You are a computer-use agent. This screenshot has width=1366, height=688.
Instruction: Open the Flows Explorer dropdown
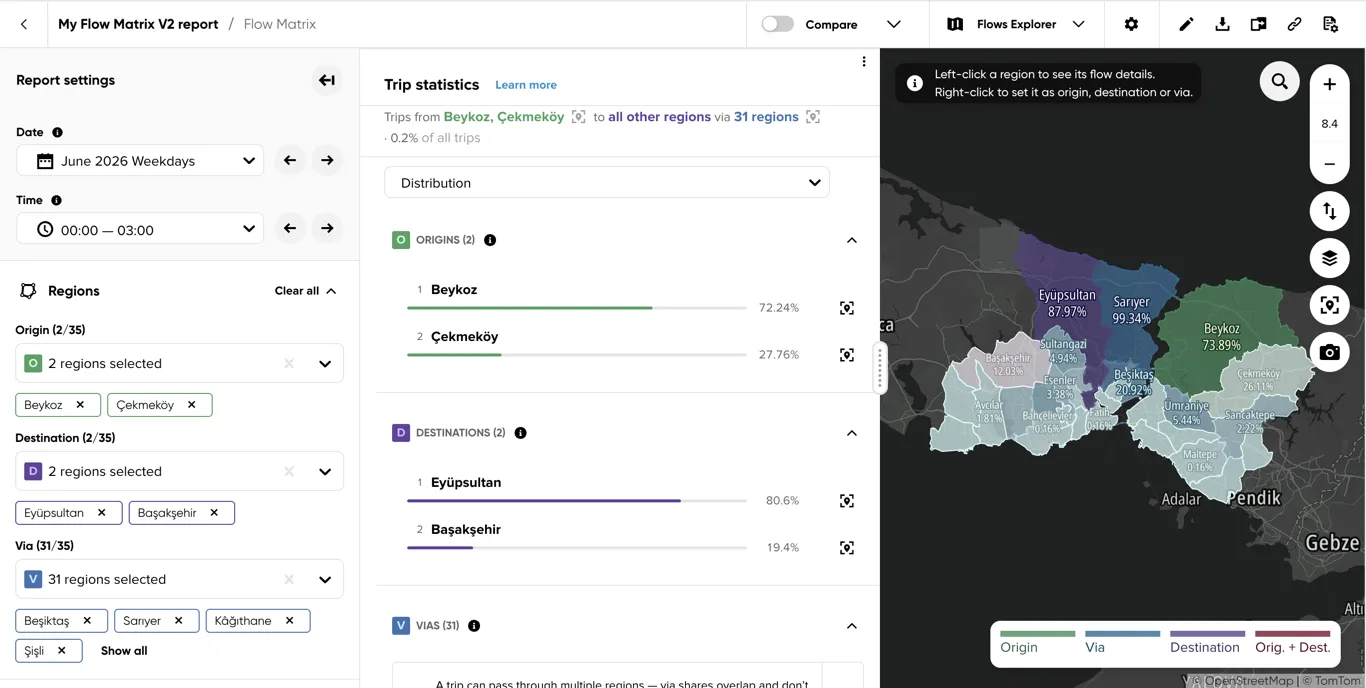click(x=1016, y=24)
